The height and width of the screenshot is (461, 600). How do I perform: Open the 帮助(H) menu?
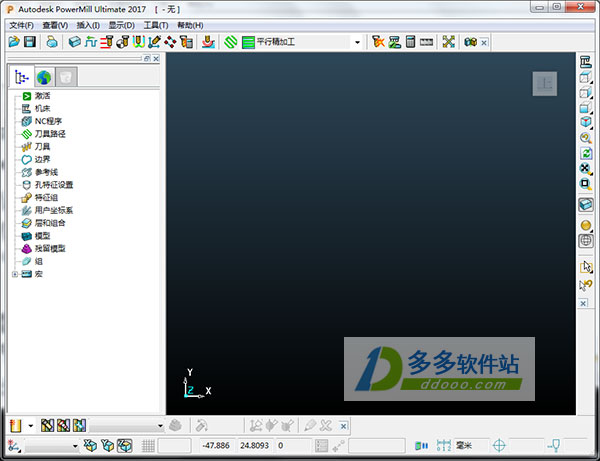click(x=190, y=25)
